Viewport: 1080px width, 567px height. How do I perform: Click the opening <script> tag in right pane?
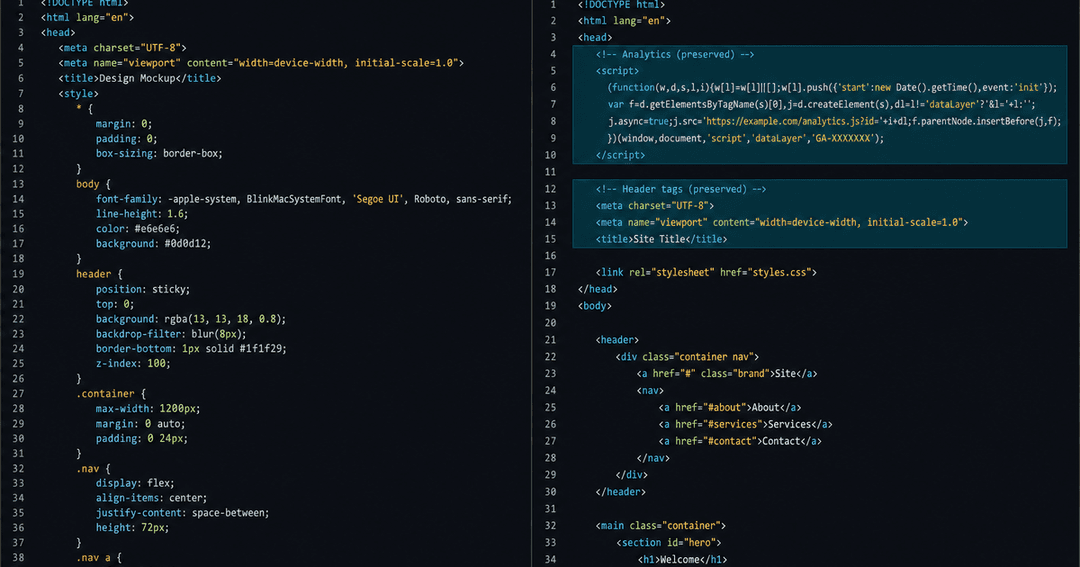pyautogui.click(x=617, y=70)
